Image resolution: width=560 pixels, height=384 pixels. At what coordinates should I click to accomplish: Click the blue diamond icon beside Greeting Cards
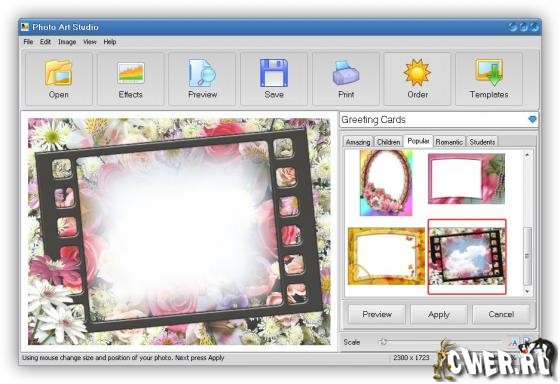pos(532,119)
